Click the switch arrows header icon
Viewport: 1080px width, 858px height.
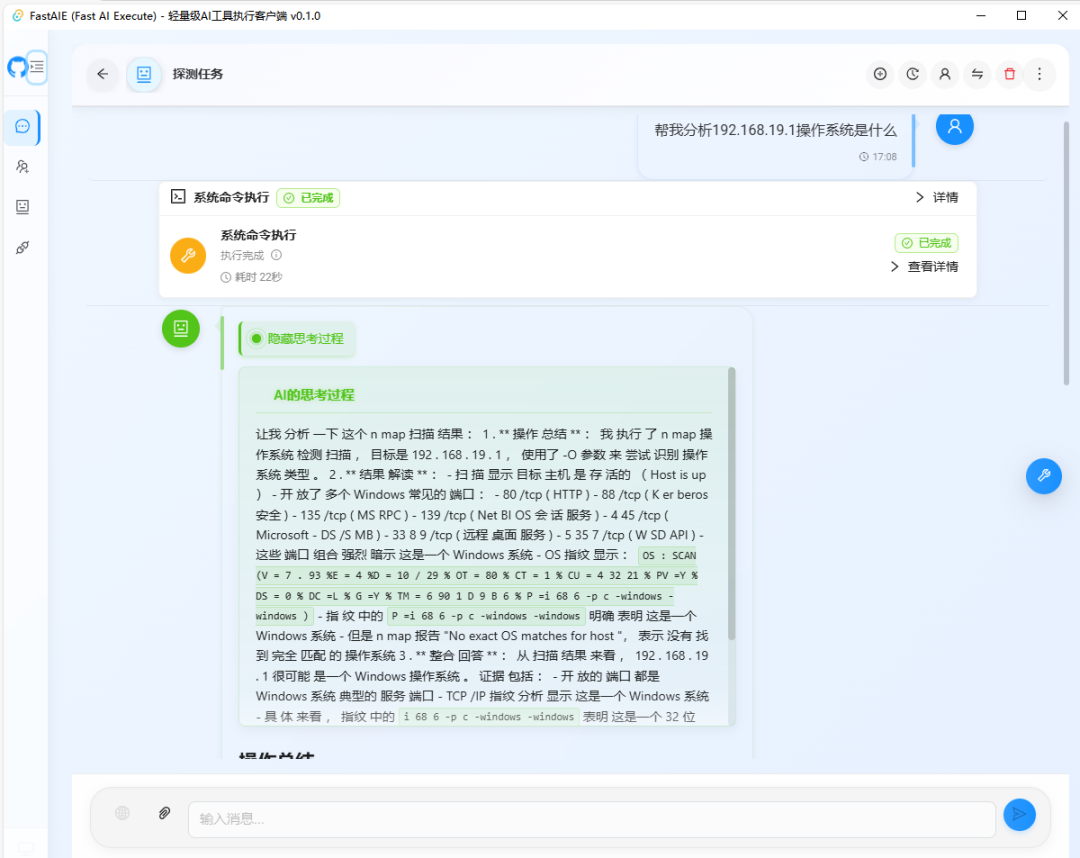[977, 74]
